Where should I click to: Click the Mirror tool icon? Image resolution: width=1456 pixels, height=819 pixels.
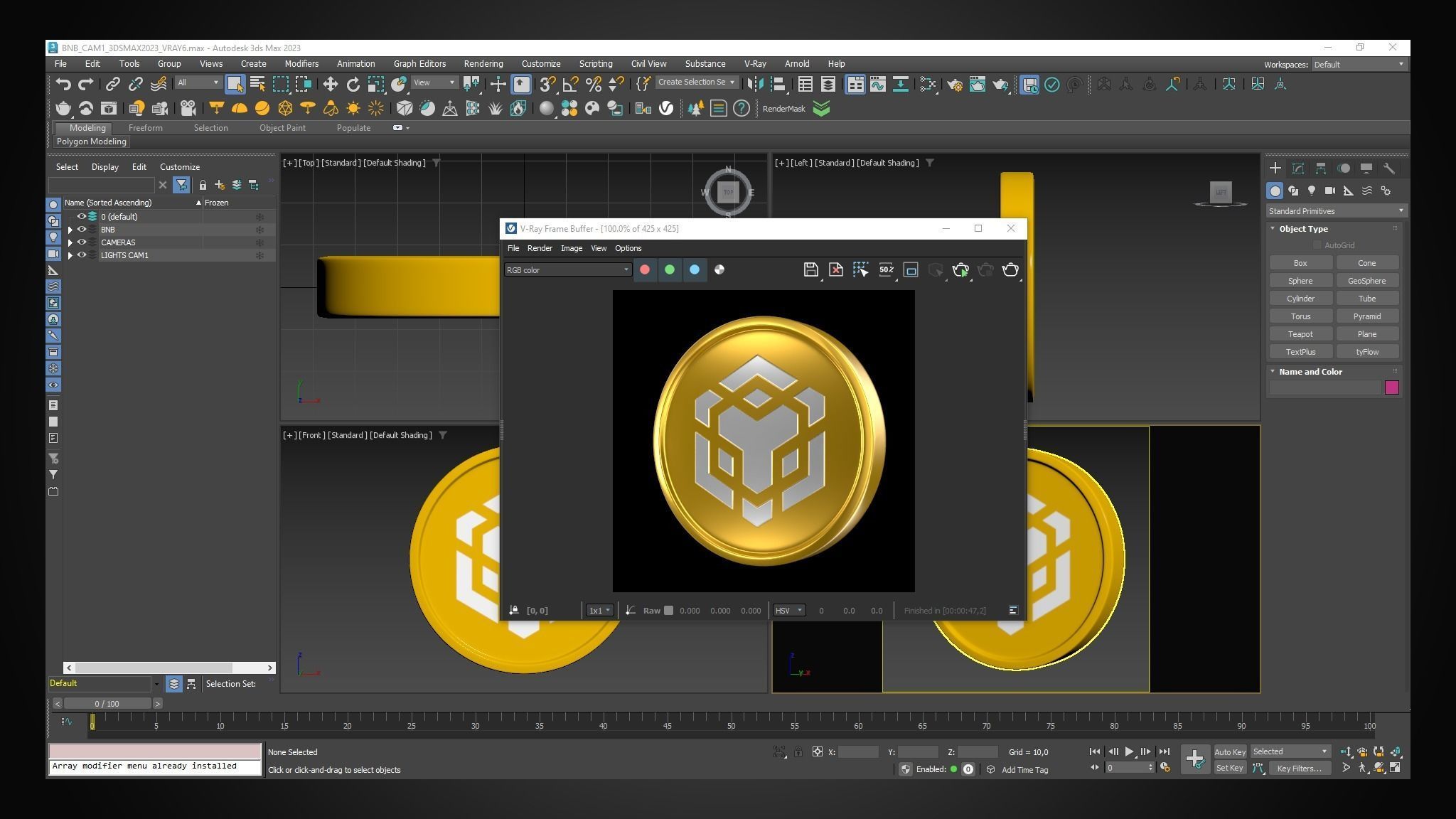(x=755, y=85)
